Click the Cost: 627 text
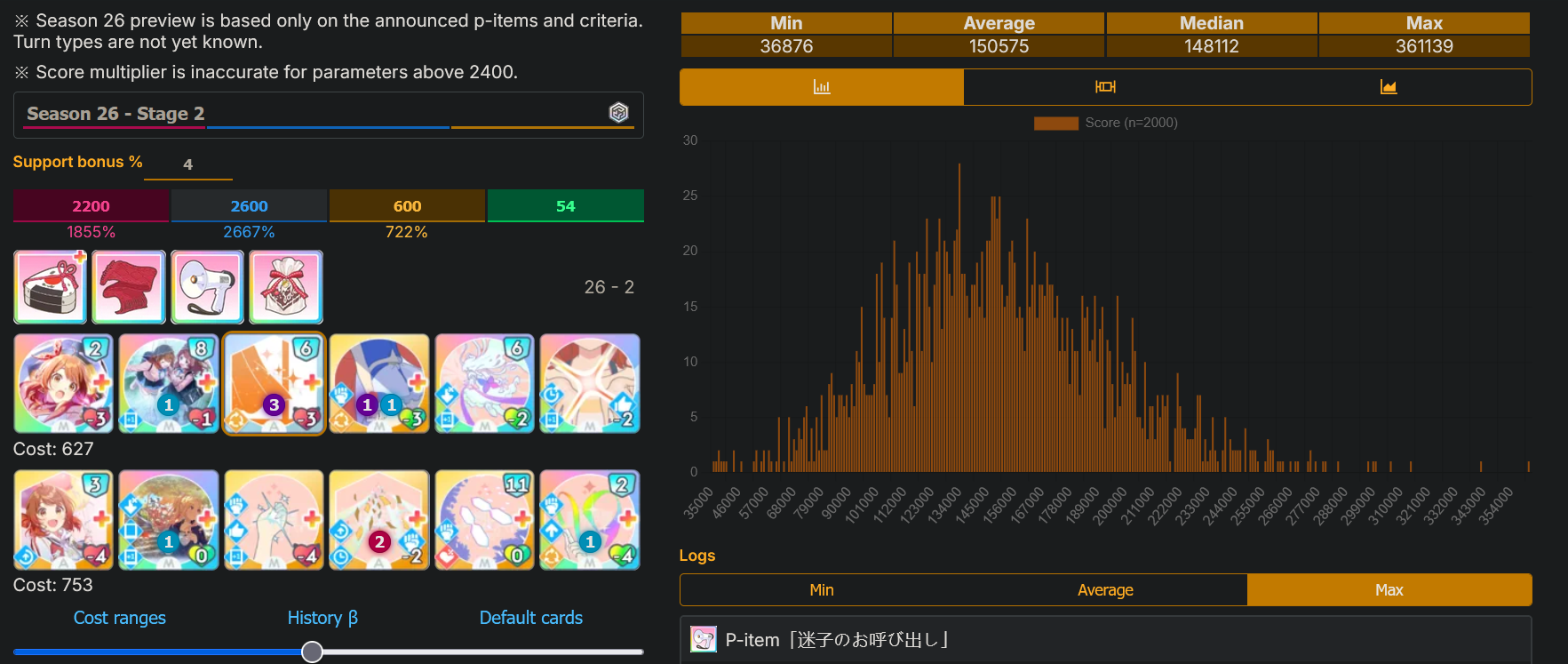Image resolution: width=1568 pixels, height=664 pixels. tap(53, 449)
